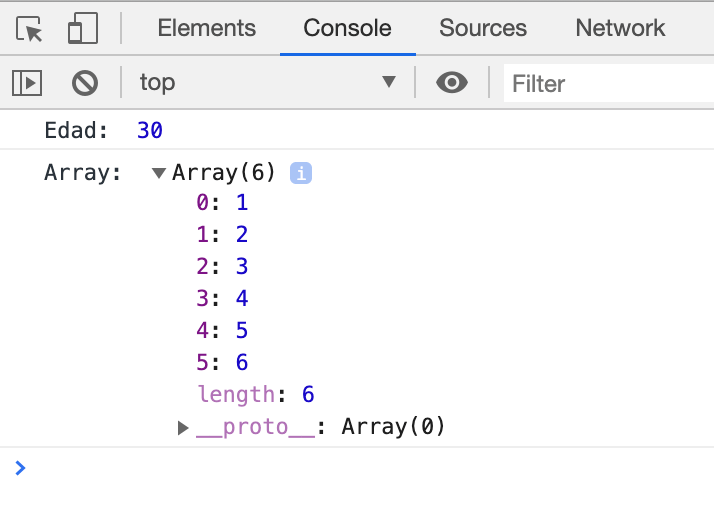Viewport: 714px width, 508px height.
Task: Collapse the Array(6) tree
Action: [x=158, y=173]
